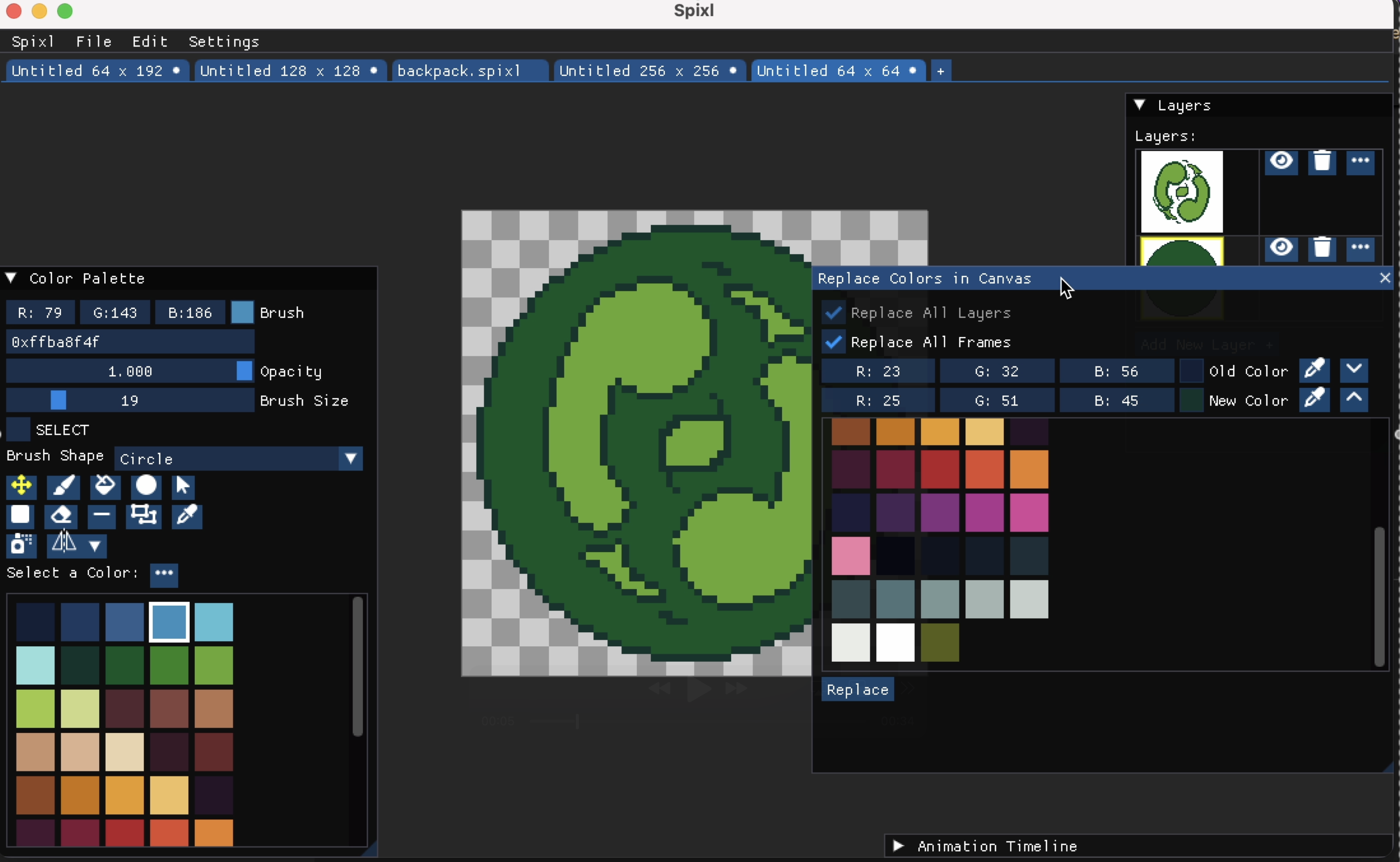Image resolution: width=1400 pixels, height=862 pixels.
Task: Switch to the Untitled 64 x 192 tab
Action: tap(97, 71)
